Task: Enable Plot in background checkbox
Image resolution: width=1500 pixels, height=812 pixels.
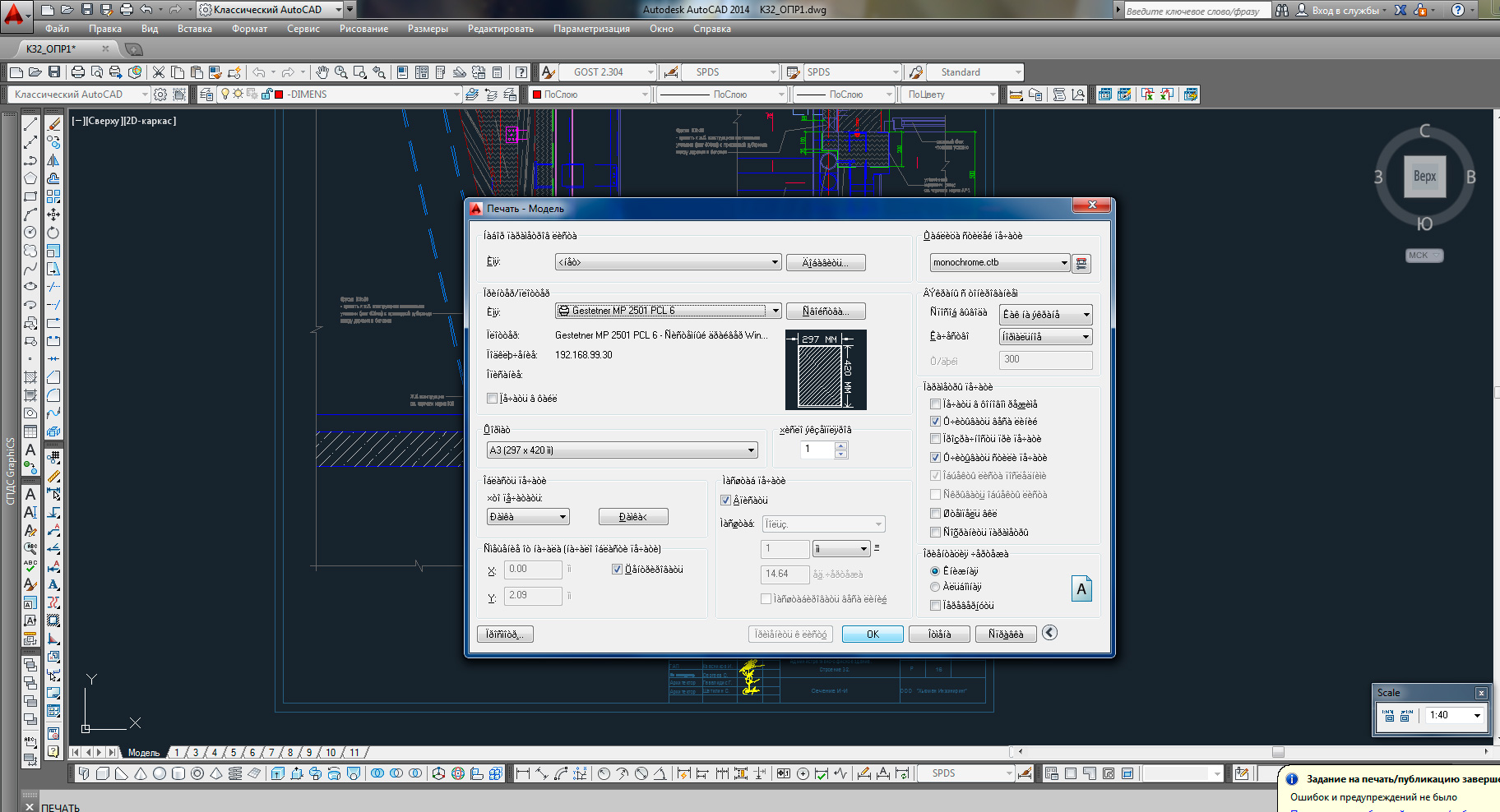Action: (x=935, y=404)
